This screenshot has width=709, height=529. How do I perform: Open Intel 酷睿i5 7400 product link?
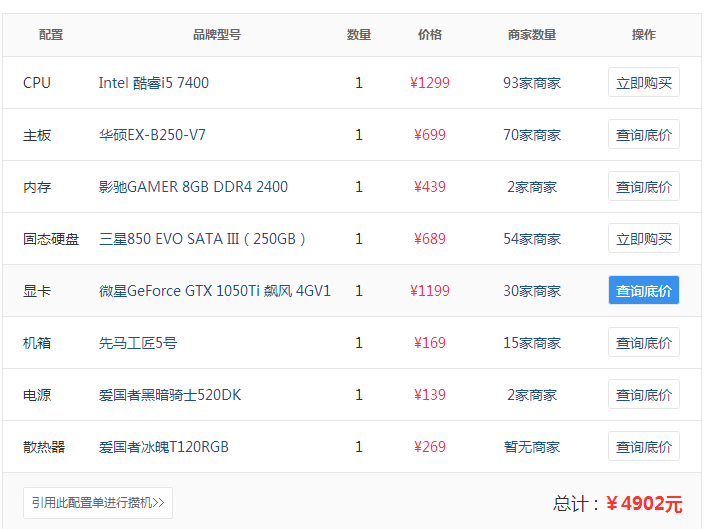click(154, 83)
